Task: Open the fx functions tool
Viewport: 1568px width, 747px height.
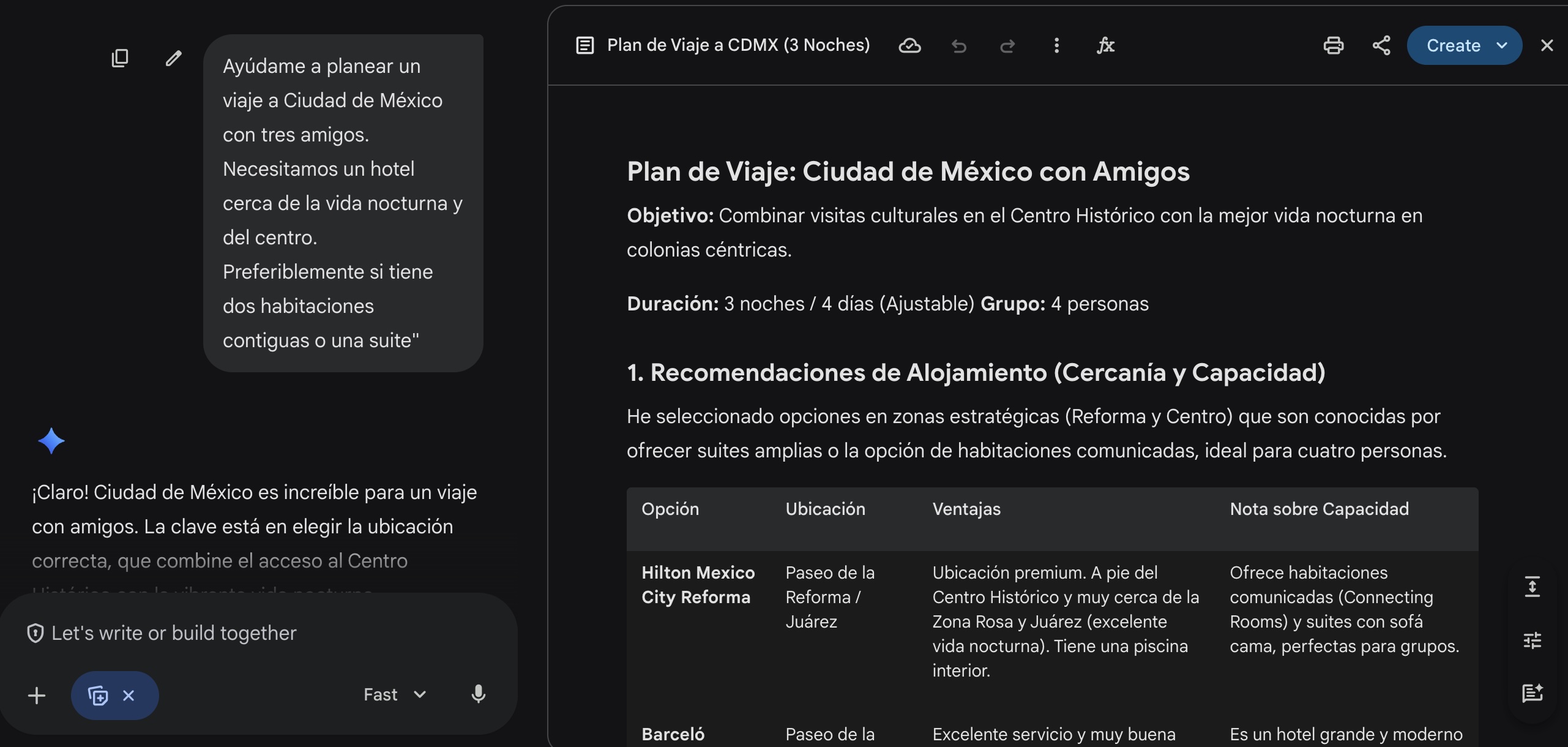Action: click(1105, 45)
